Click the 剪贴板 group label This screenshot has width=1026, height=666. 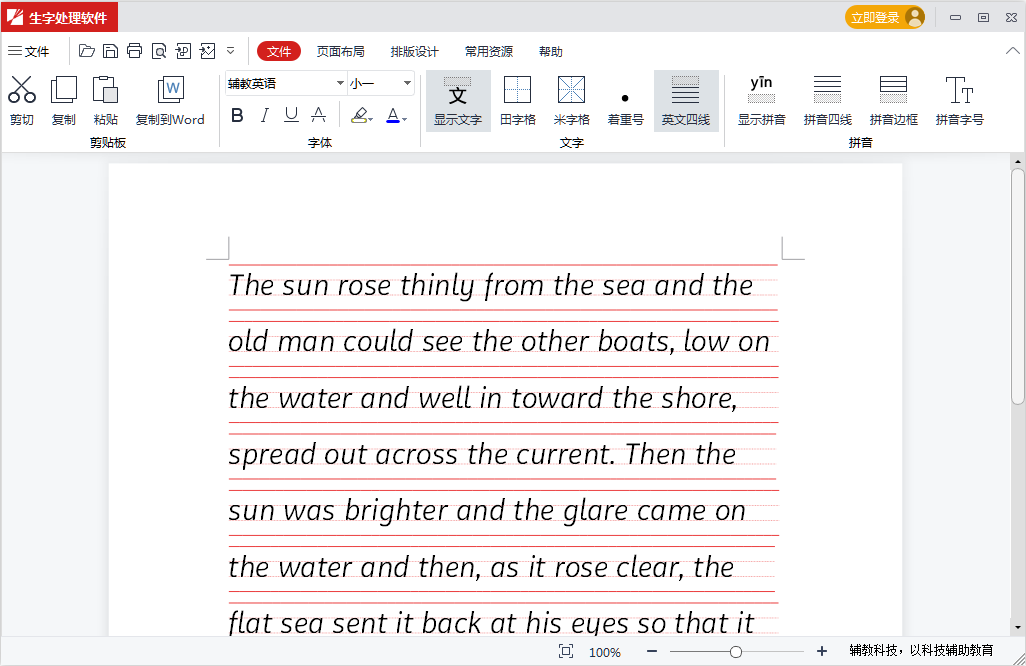pyautogui.click(x=108, y=143)
